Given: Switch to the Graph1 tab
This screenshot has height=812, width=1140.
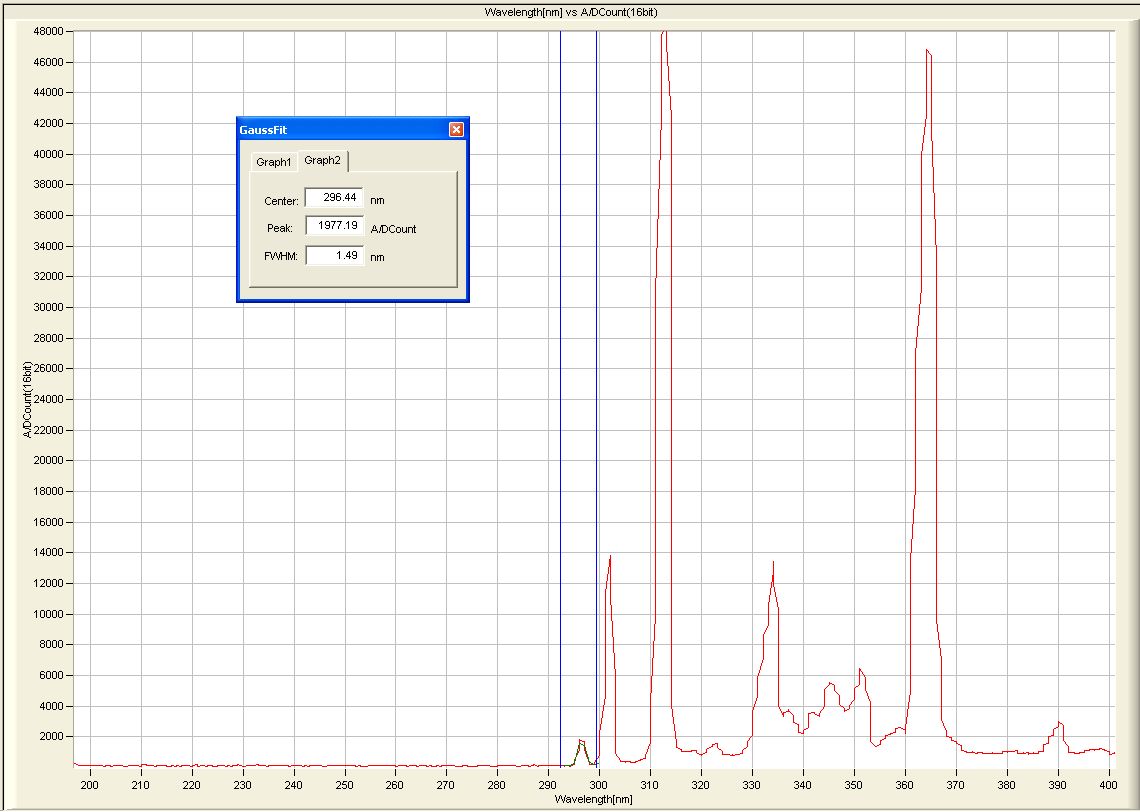Looking at the screenshot, I should [x=273, y=162].
